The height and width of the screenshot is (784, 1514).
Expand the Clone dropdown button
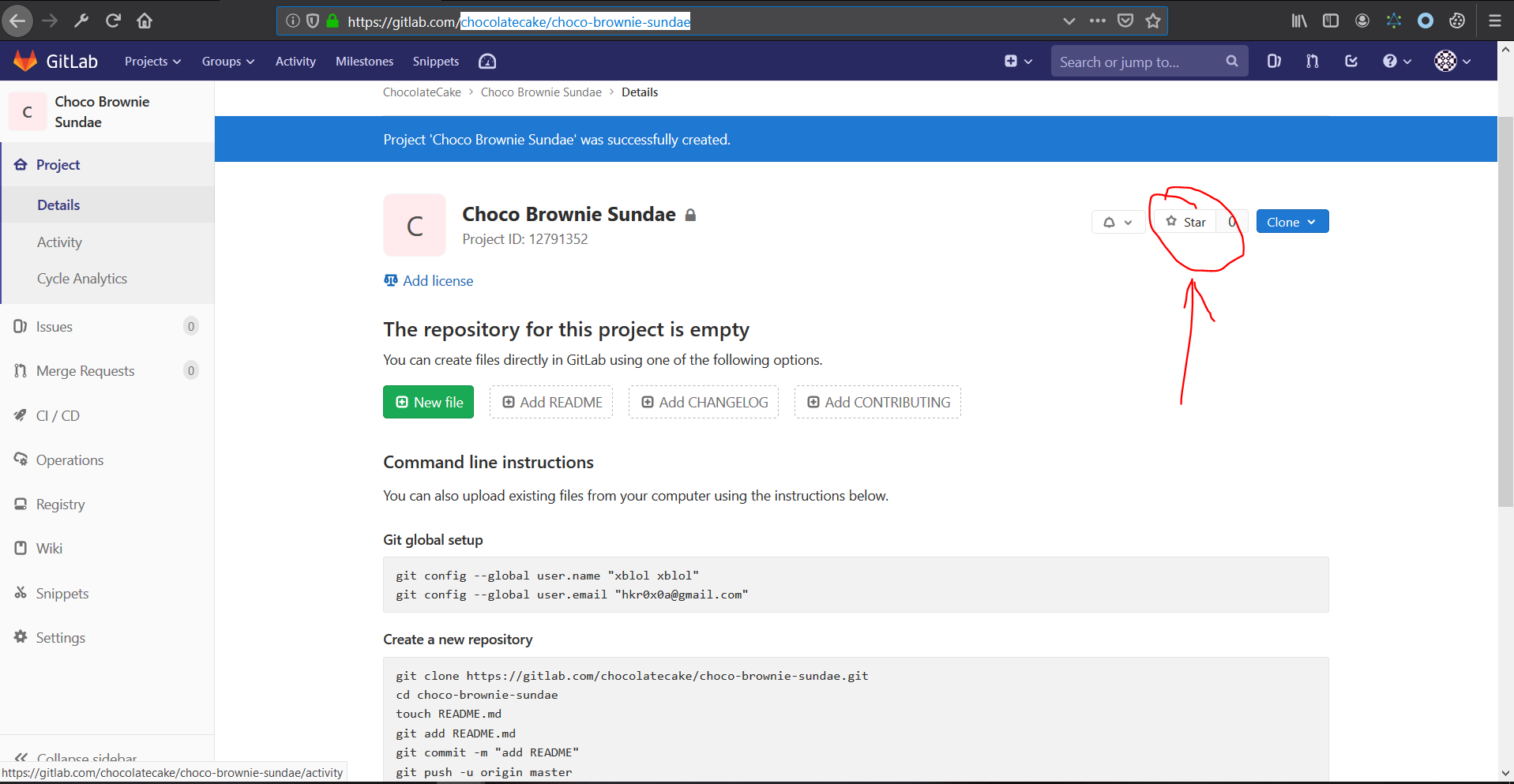(1291, 222)
